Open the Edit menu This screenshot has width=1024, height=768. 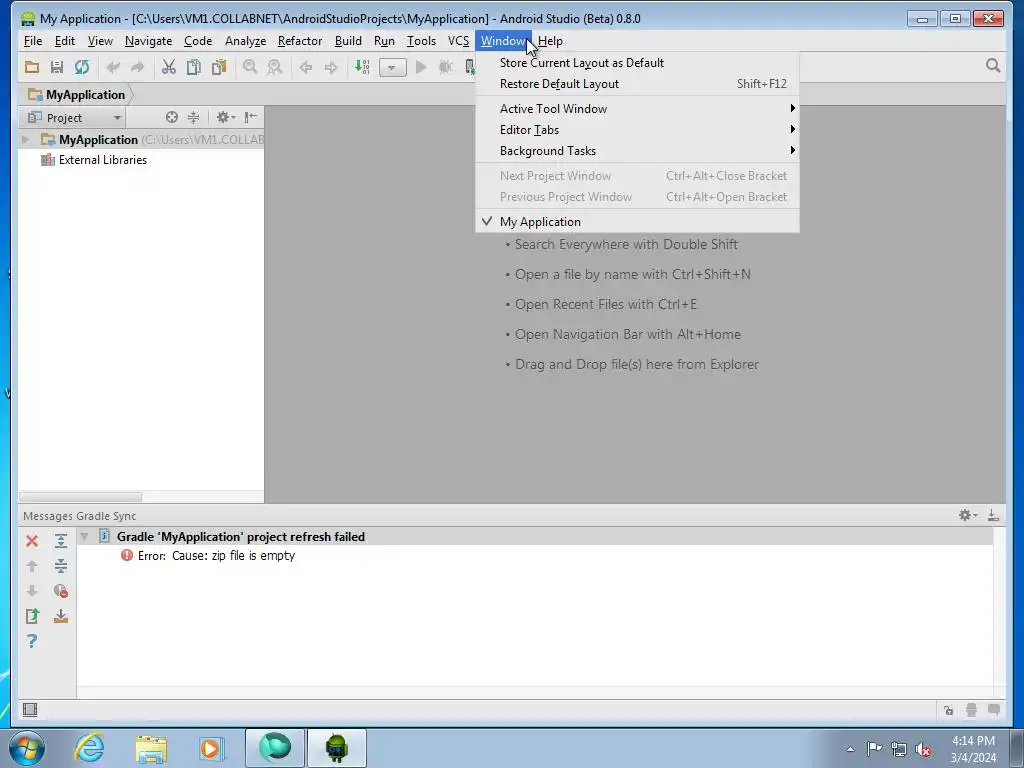pyautogui.click(x=65, y=40)
